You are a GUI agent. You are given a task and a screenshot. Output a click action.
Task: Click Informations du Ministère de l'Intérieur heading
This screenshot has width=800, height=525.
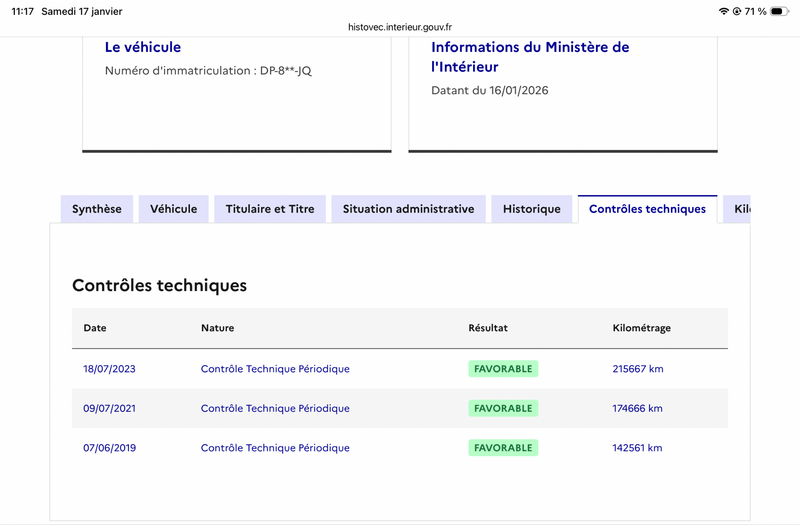tap(530, 57)
